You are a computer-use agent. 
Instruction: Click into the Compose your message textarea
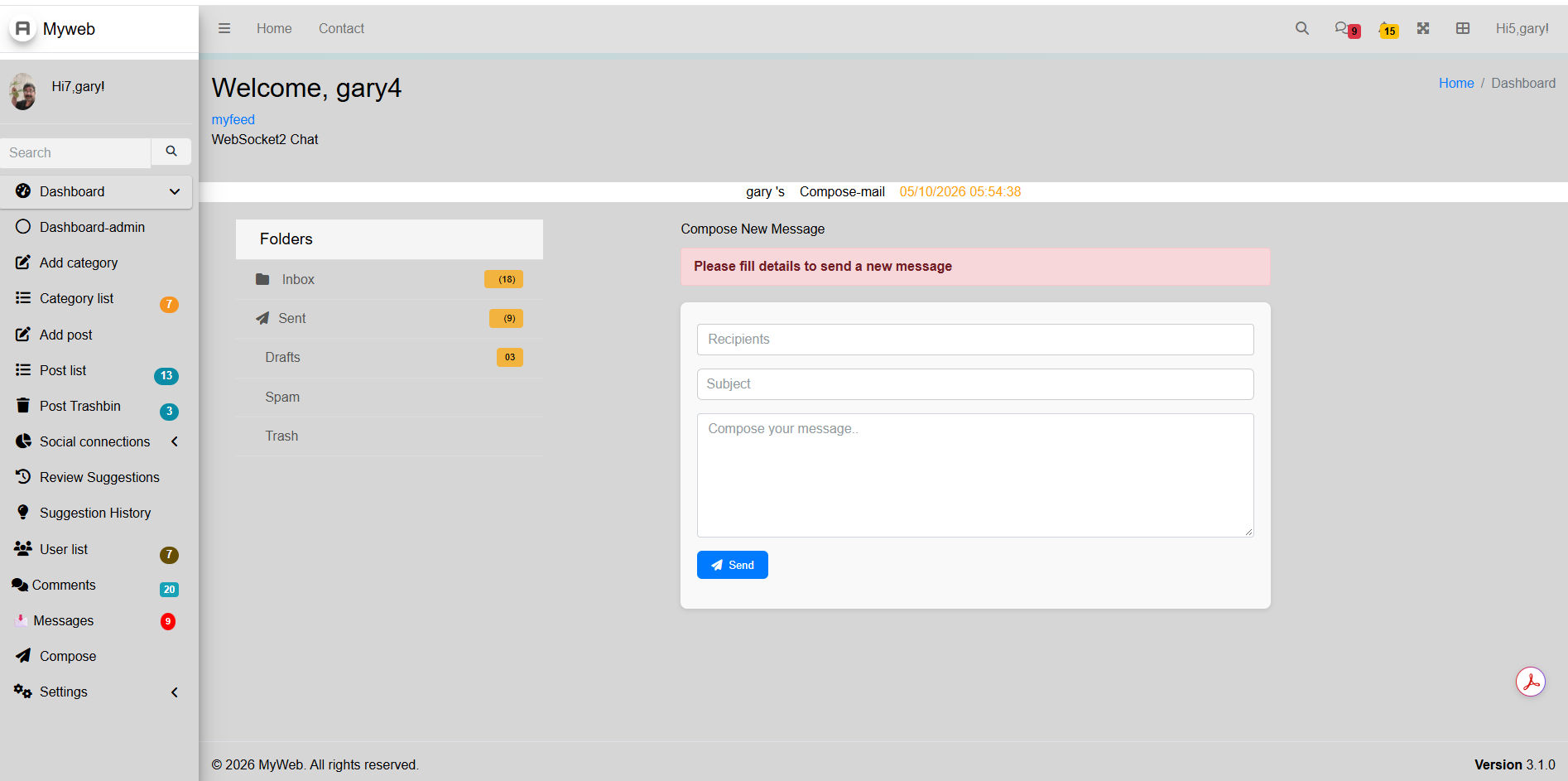click(975, 475)
